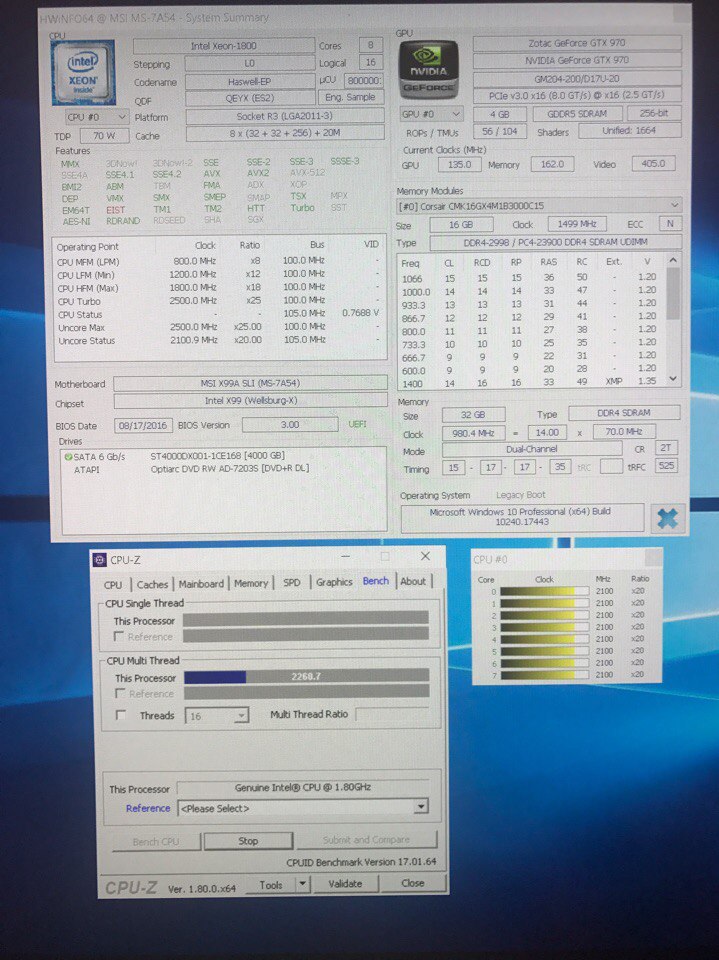
Task: Click green SATA 6 Gb/s drive status icon
Action: click(x=69, y=456)
